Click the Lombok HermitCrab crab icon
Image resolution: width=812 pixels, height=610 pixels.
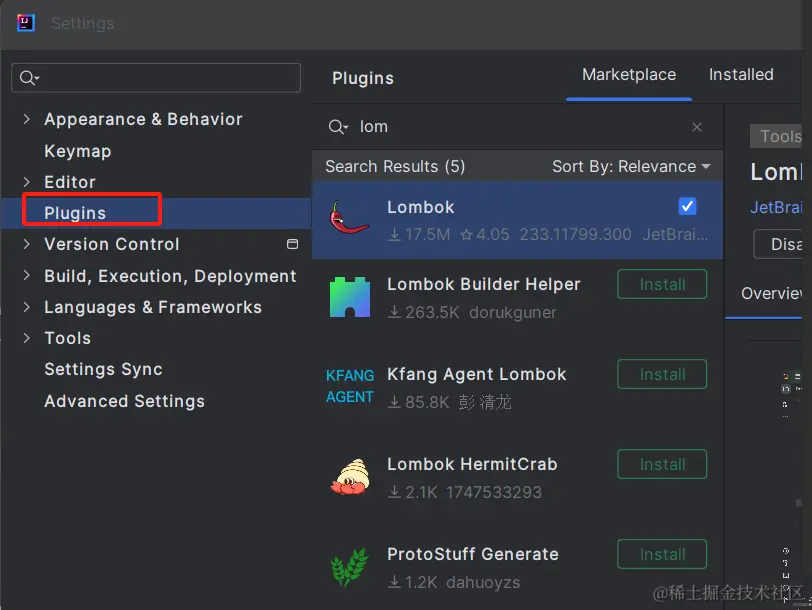(x=350, y=477)
